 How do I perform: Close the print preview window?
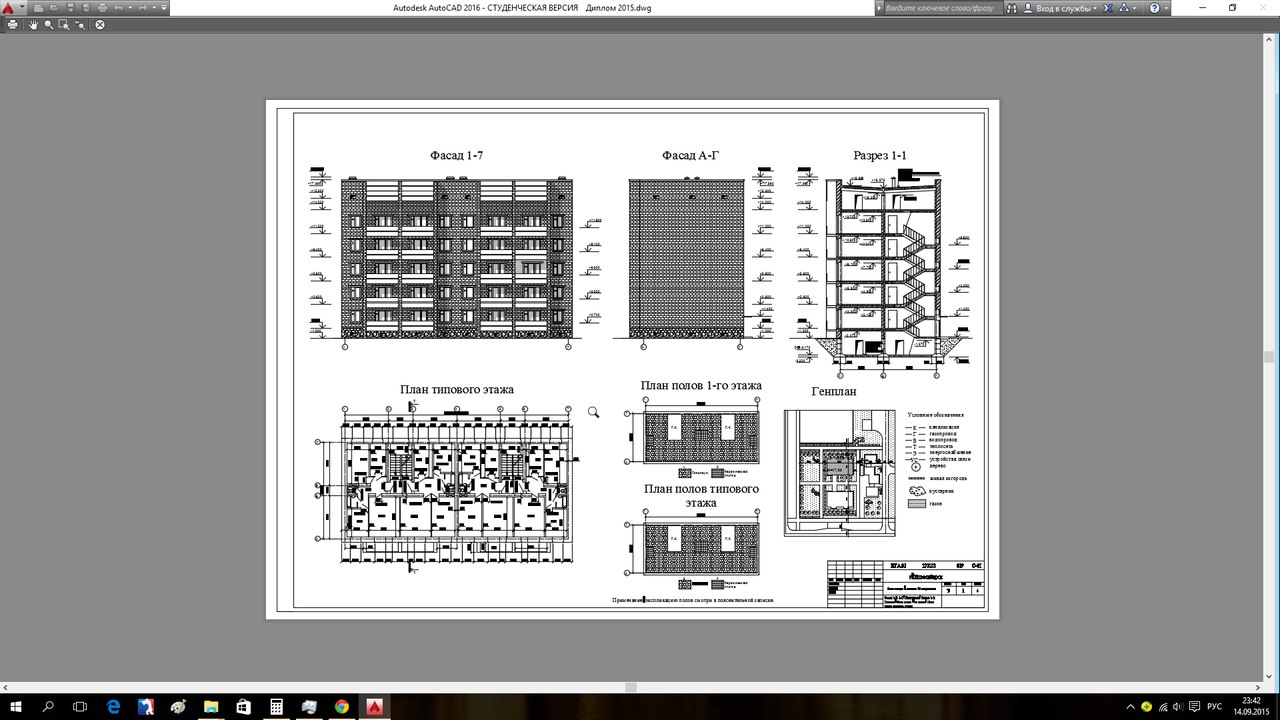pyautogui.click(x=100, y=24)
